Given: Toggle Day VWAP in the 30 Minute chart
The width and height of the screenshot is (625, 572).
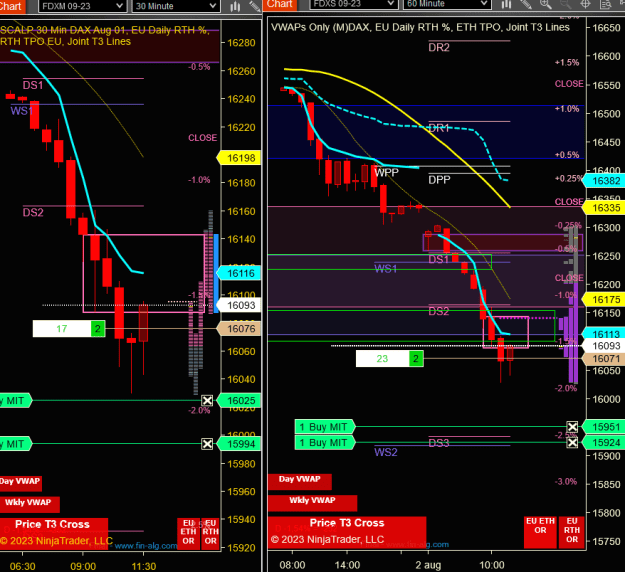Looking at the screenshot, I should 21,482.
